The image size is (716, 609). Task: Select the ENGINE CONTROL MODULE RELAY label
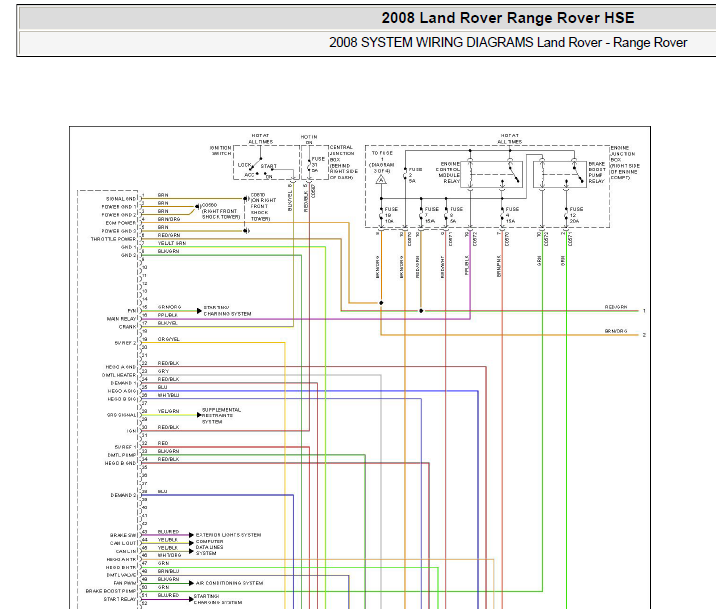[448, 172]
